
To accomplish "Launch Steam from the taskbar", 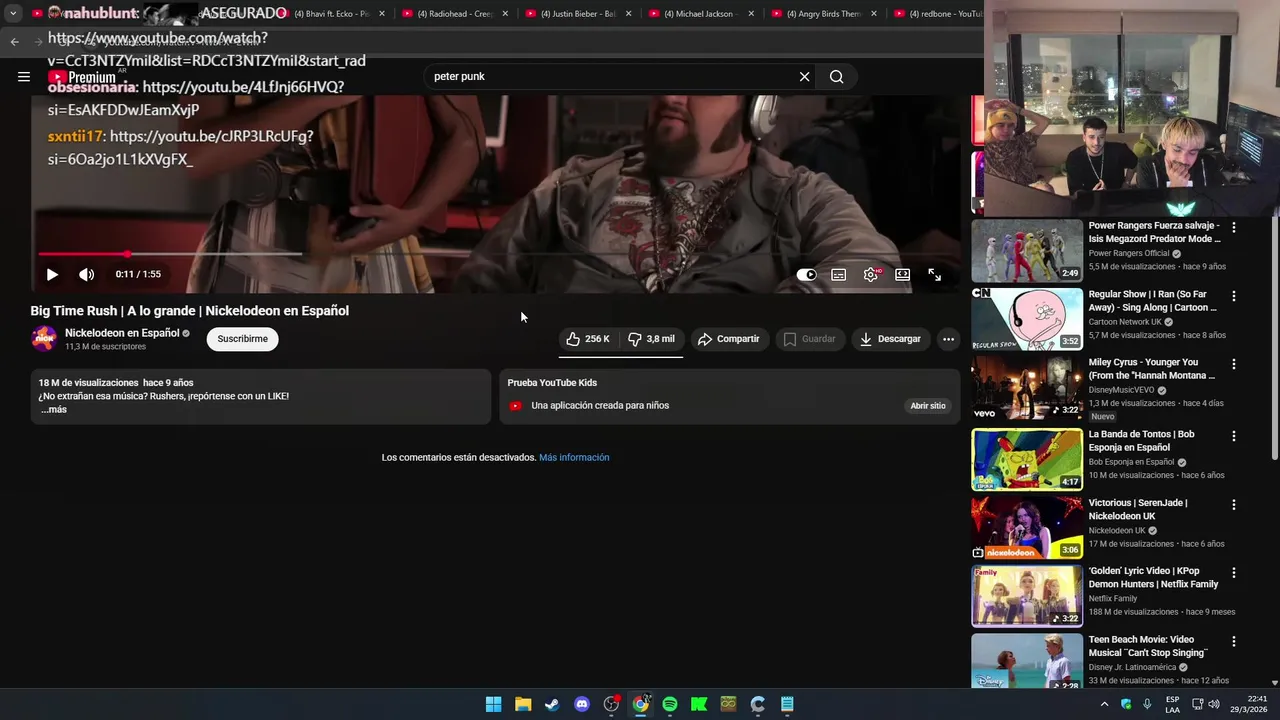I will [x=552, y=704].
